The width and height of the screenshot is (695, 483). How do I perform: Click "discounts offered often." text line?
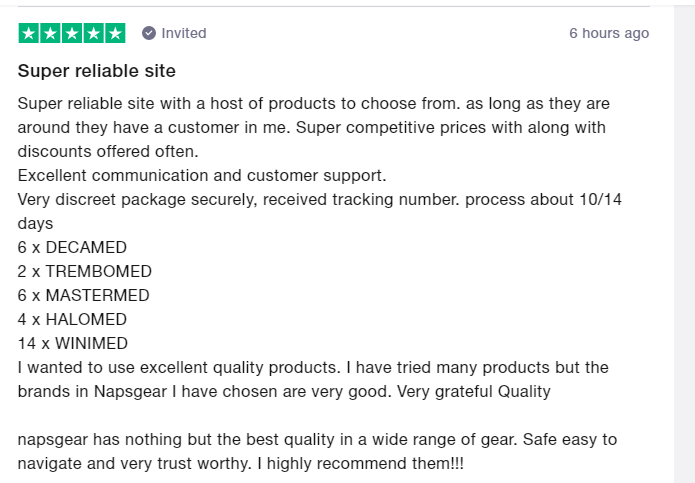[x=108, y=151]
